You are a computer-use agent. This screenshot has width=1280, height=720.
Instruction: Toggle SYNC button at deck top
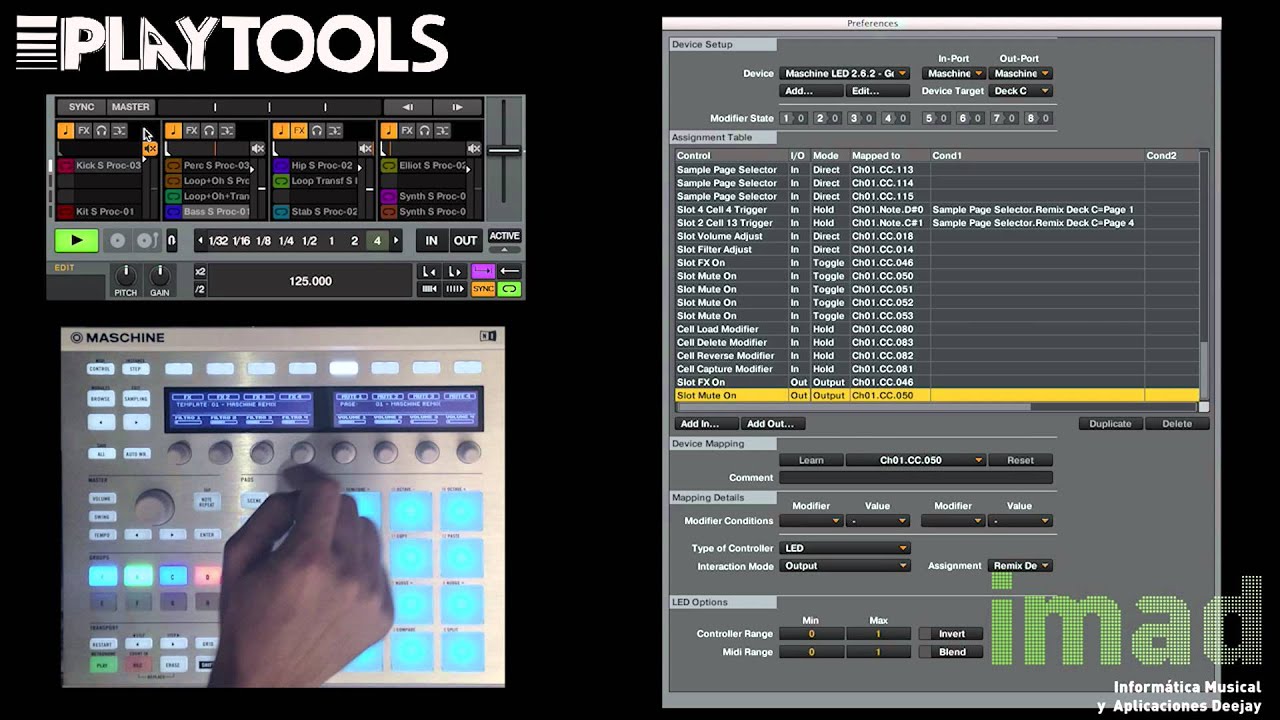(81, 107)
